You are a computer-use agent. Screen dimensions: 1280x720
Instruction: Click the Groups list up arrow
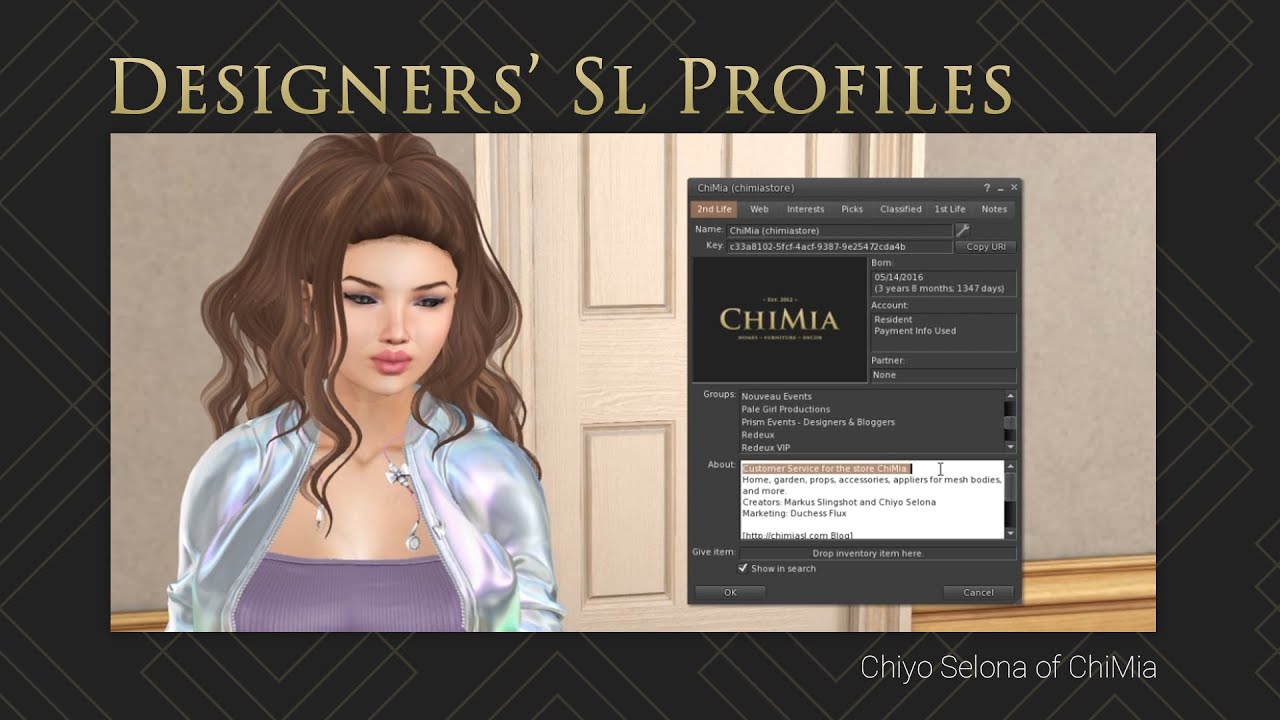pos(1010,396)
